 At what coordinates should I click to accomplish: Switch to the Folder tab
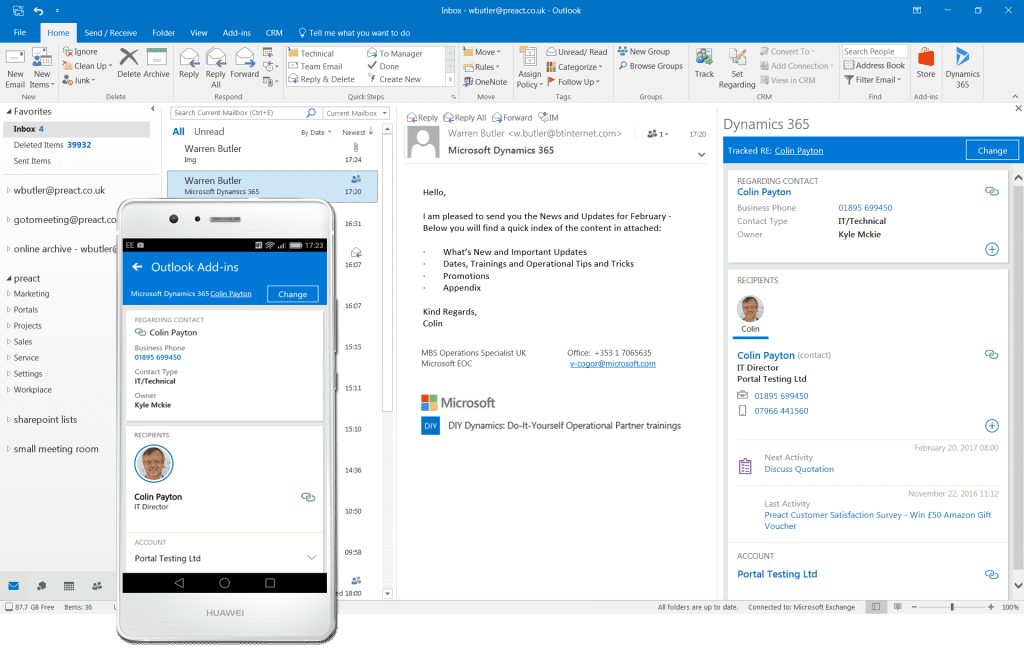coord(163,33)
